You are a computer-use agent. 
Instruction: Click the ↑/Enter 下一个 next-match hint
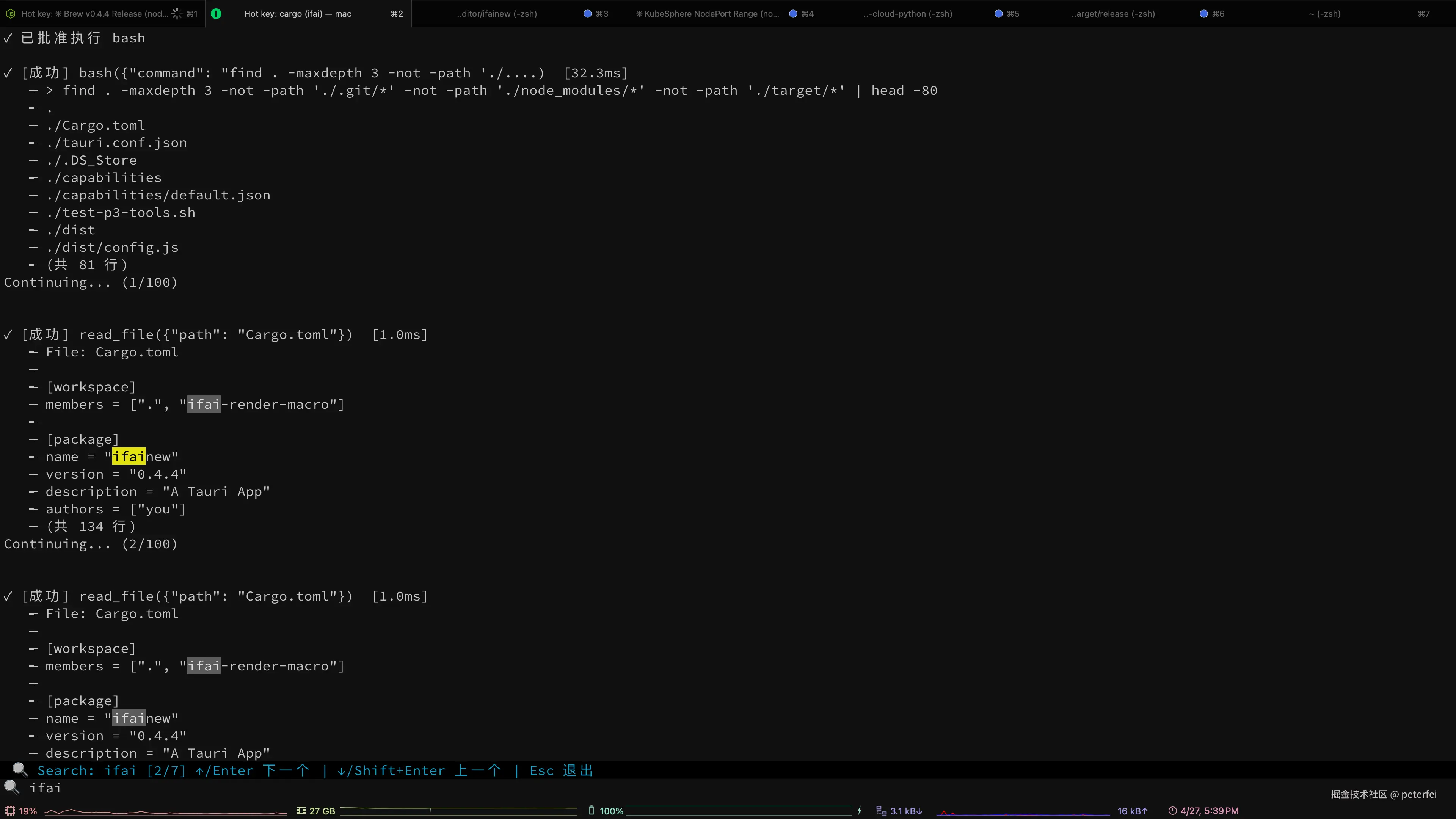click(253, 770)
